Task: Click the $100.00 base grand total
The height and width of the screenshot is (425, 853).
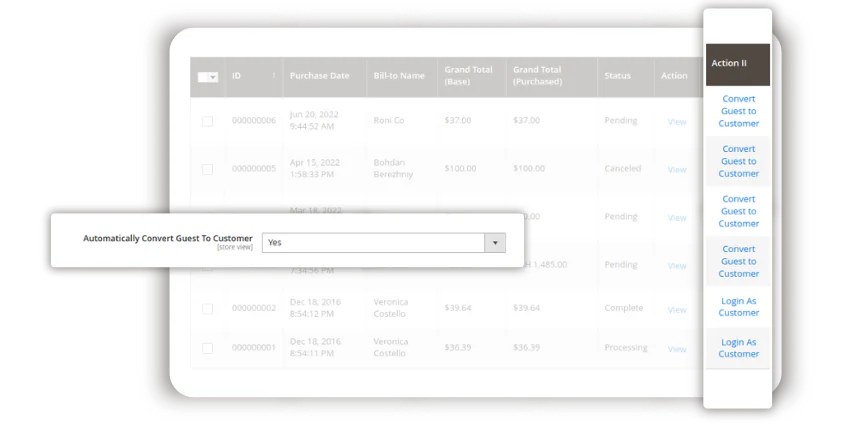Action: [460, 169]
